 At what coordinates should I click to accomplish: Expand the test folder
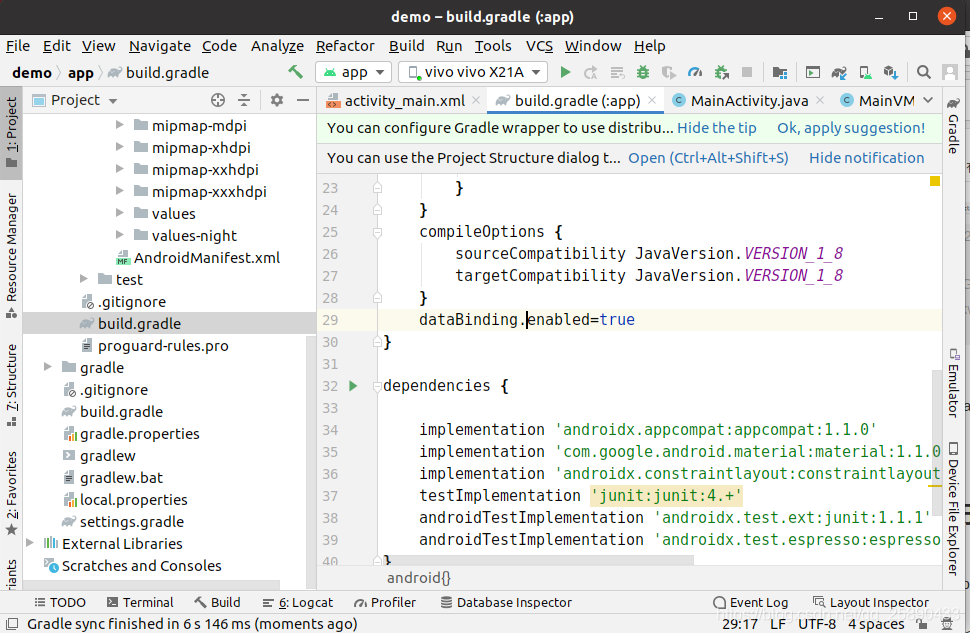(84, 279)
